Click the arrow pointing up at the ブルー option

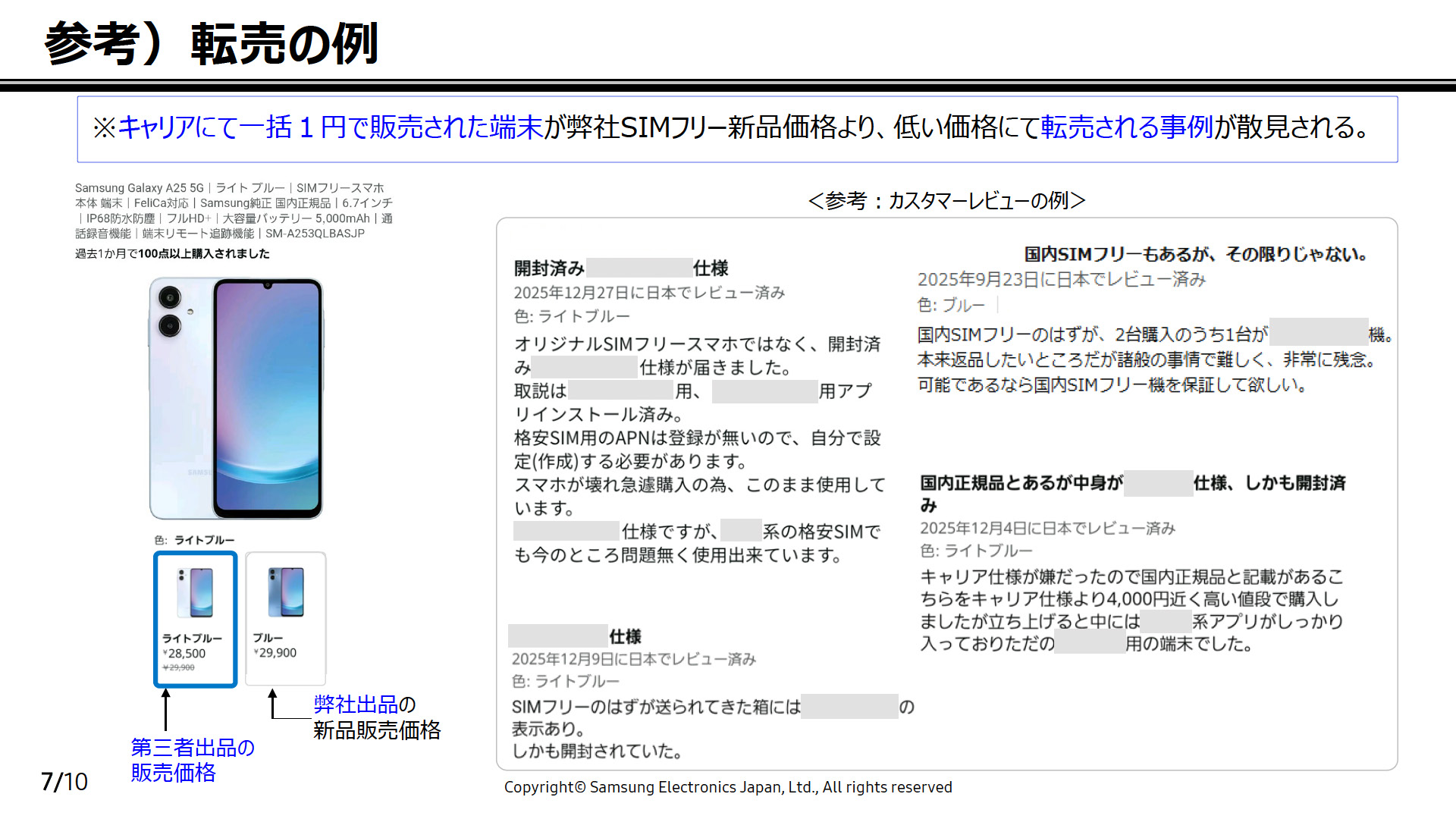click(x=273, y=703)
